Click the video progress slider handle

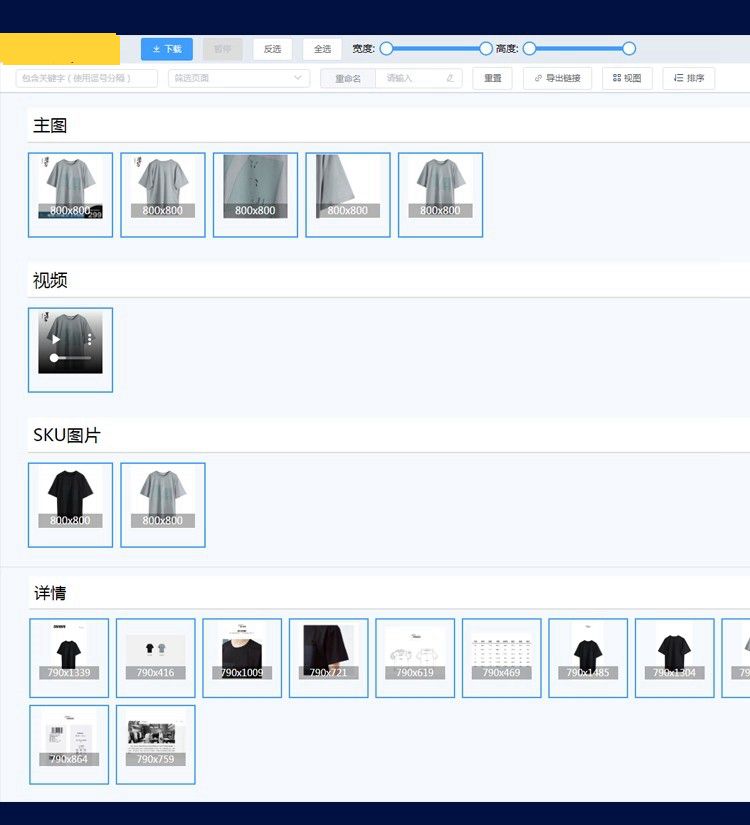54,358
